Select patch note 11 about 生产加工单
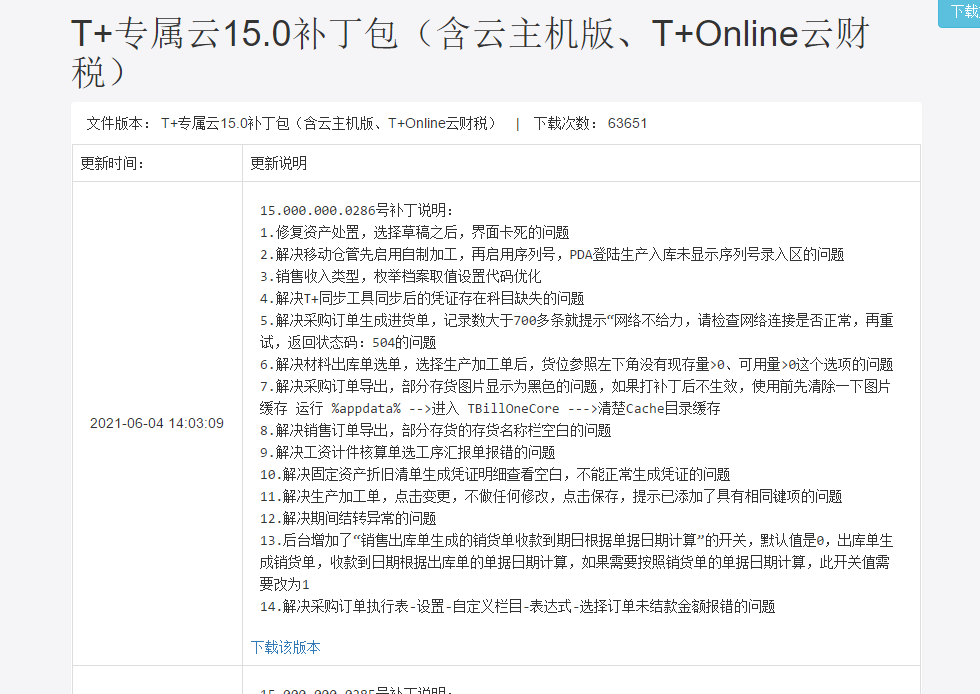 click(551, 496)
